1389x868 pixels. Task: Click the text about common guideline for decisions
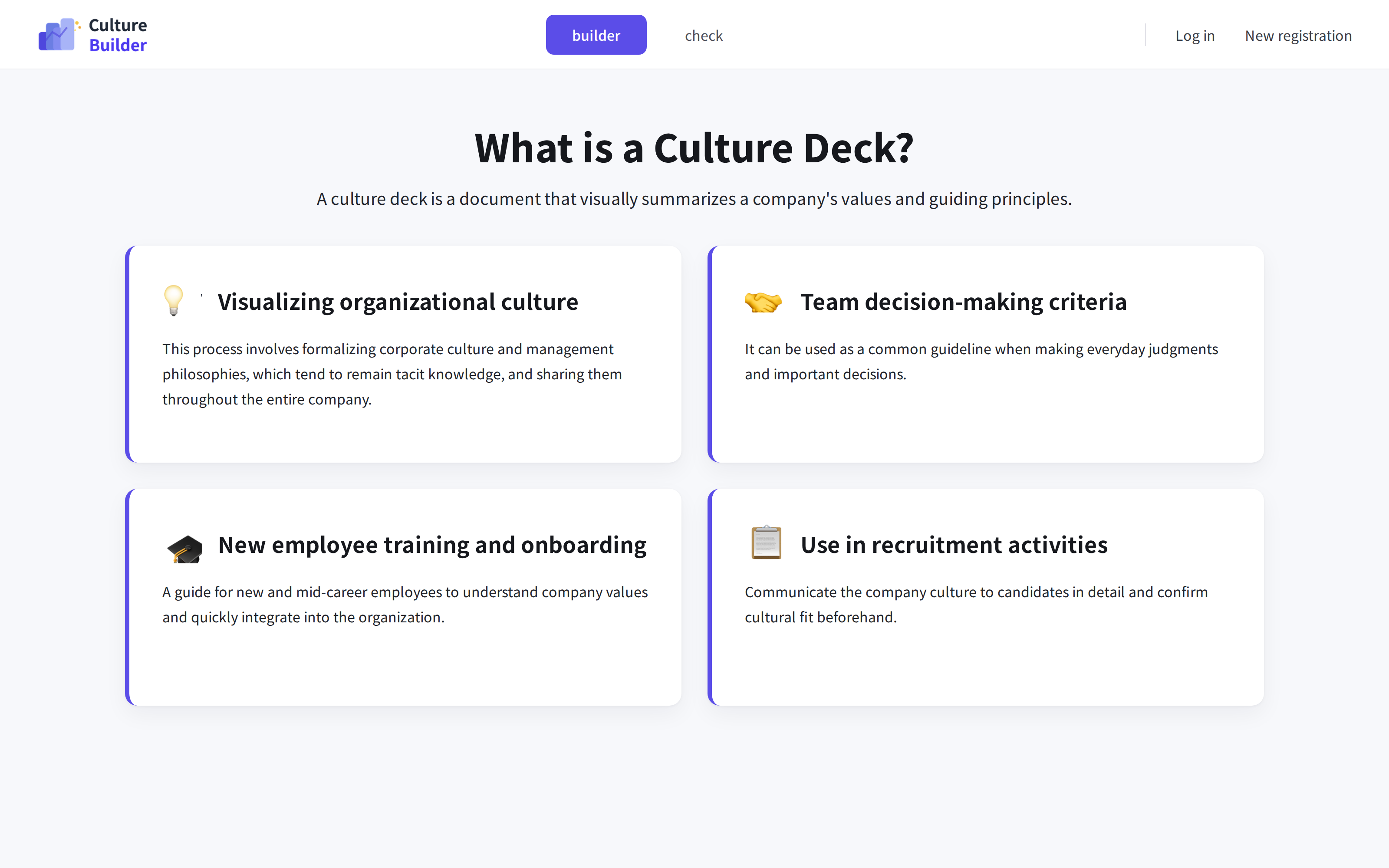[x=981, y=362]
